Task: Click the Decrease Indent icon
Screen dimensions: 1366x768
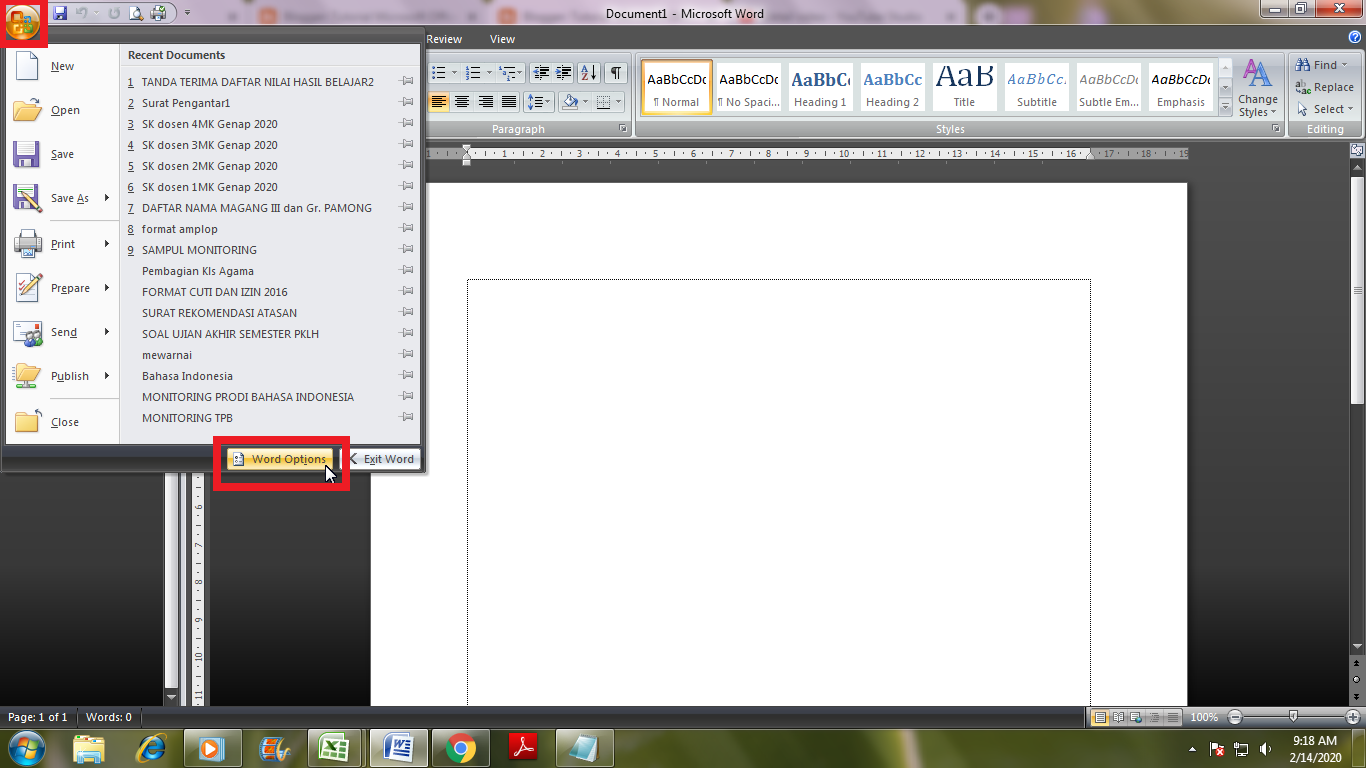Action: 541,72
